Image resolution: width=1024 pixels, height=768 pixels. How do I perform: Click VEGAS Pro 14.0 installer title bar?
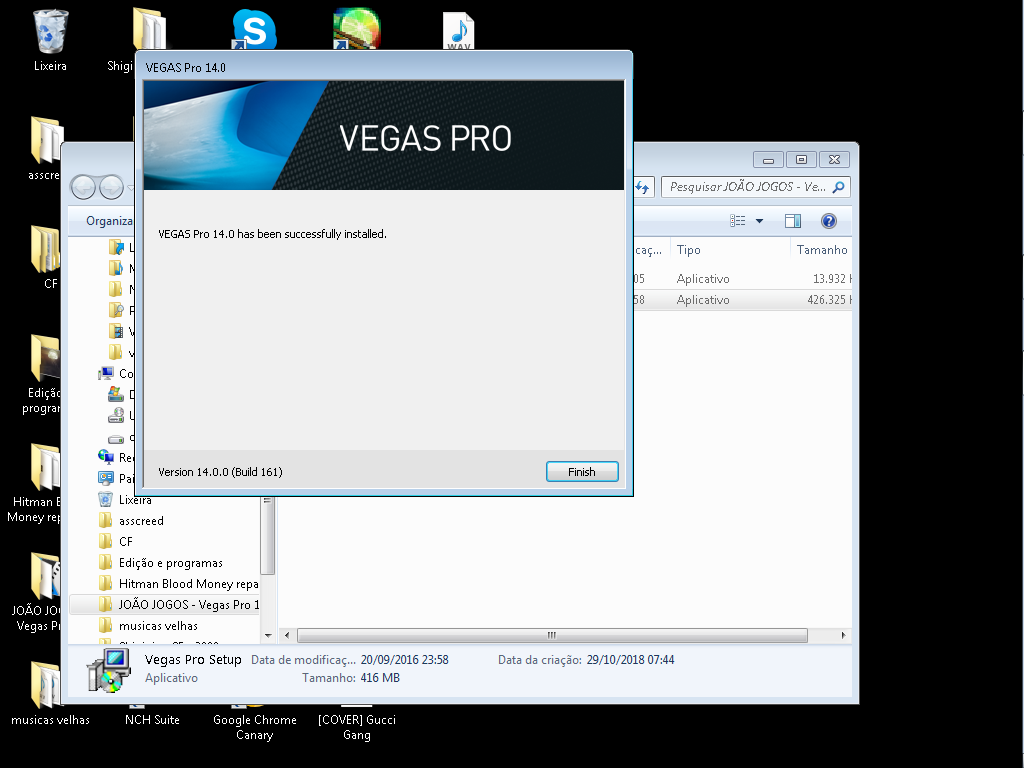(384, 67)
